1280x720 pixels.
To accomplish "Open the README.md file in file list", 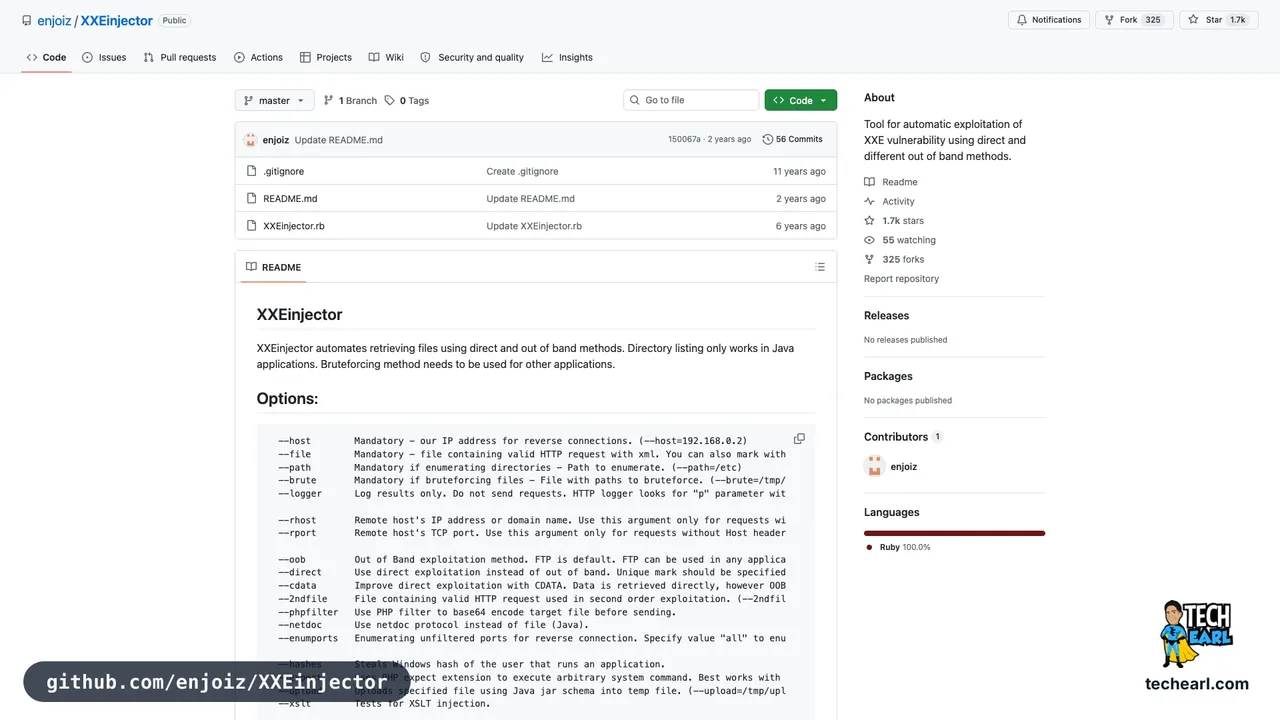I will [290, 198].
